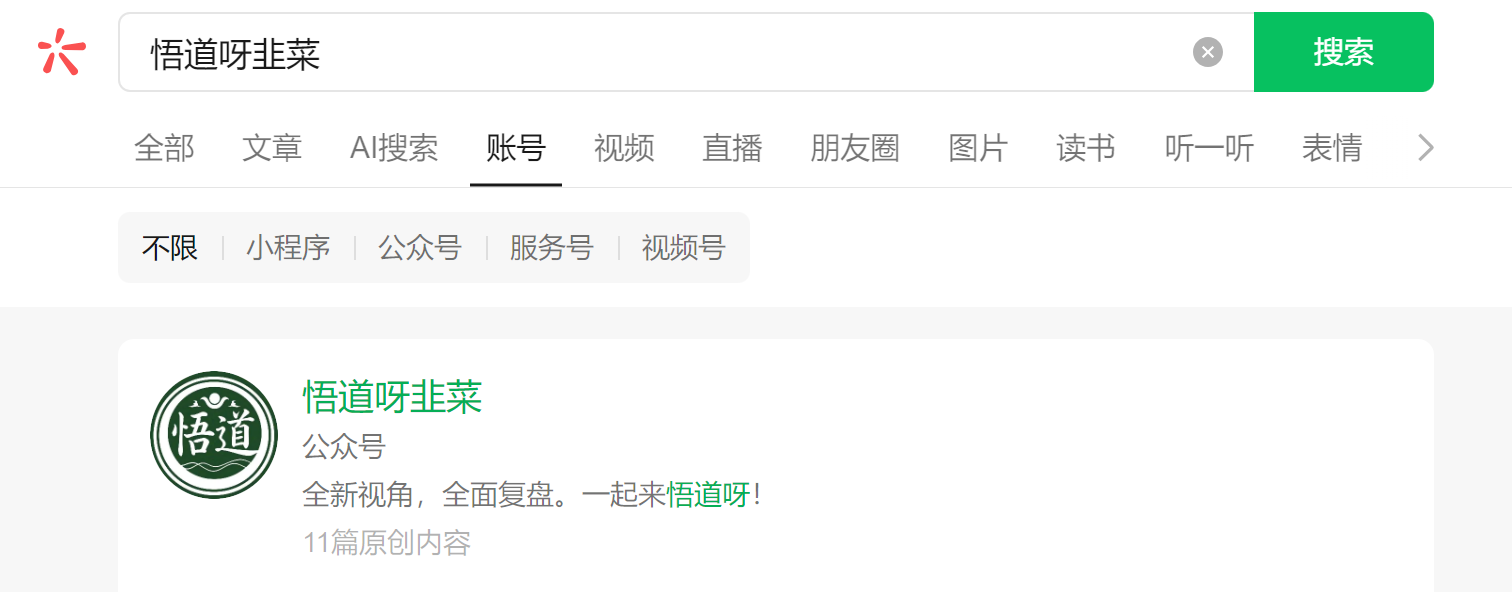Open the 直播 tab
This screenshot has width=1512, height=592.
click(x=732, y=148)
